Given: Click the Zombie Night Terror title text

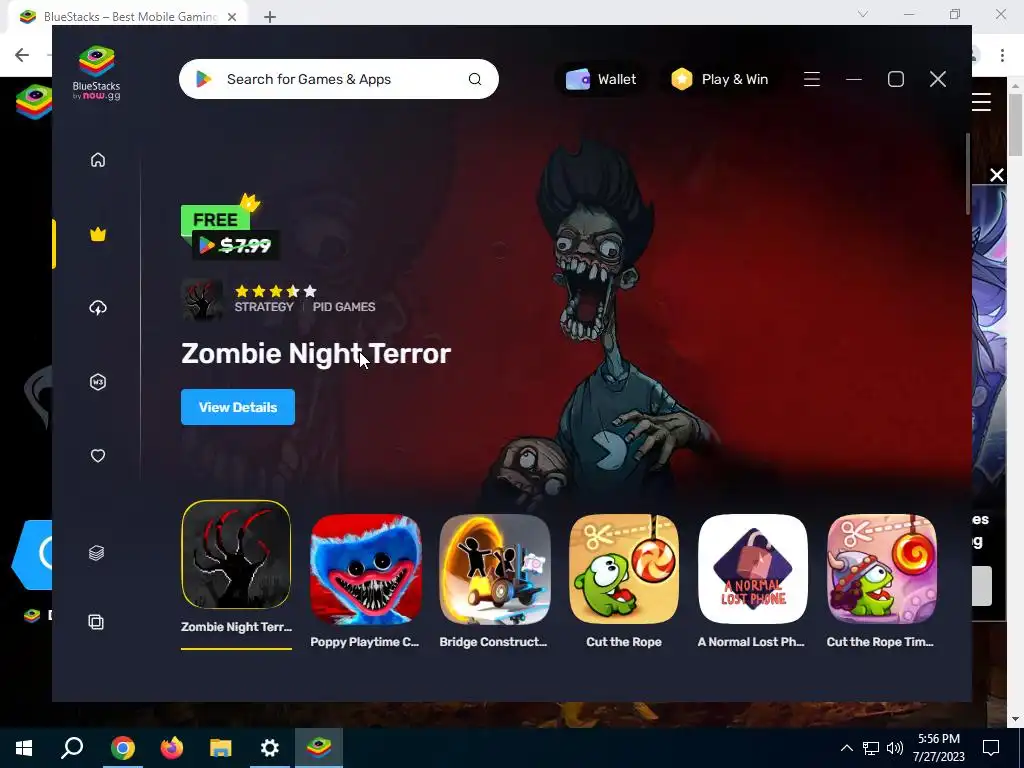Looking at the screenshot, I should [316, 353].
